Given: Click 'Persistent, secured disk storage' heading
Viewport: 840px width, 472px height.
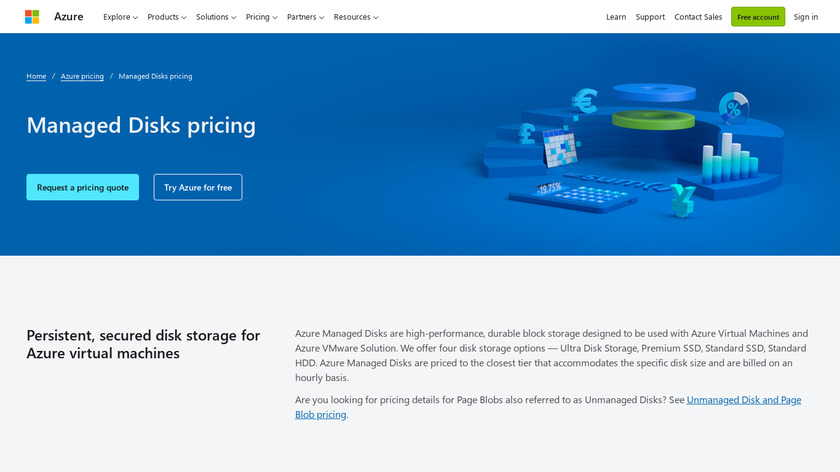Looking at the screenshot, I should 143,344.
